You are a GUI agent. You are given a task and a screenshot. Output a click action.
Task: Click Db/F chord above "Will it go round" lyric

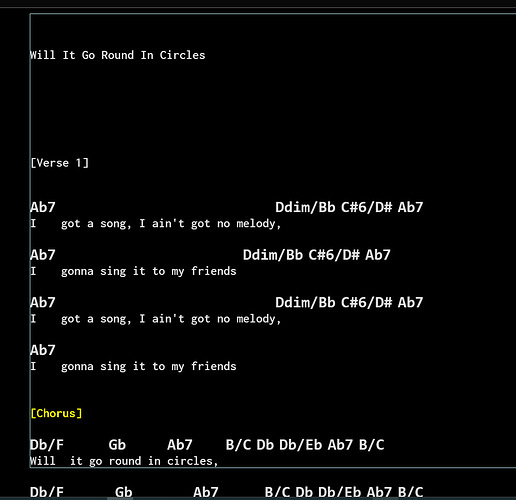tap(47, 445)
